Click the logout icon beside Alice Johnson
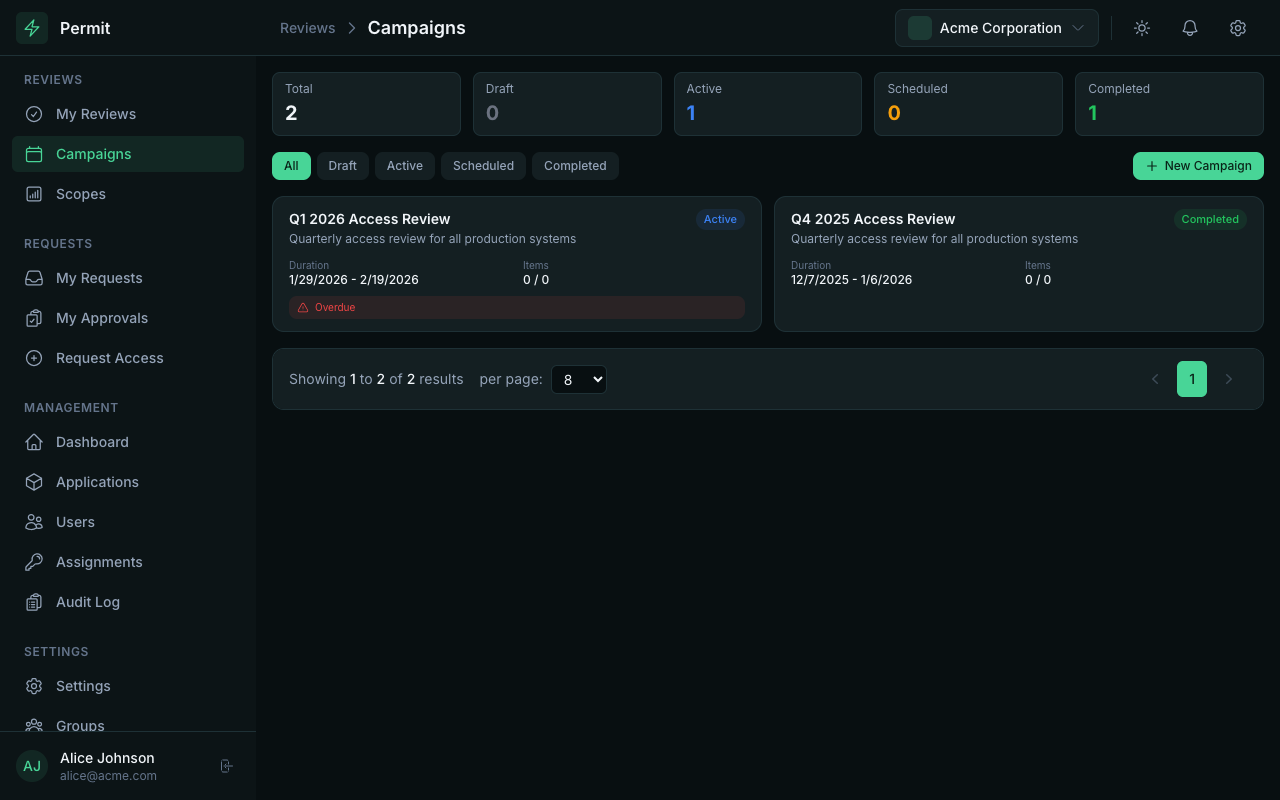 point(227,766)
